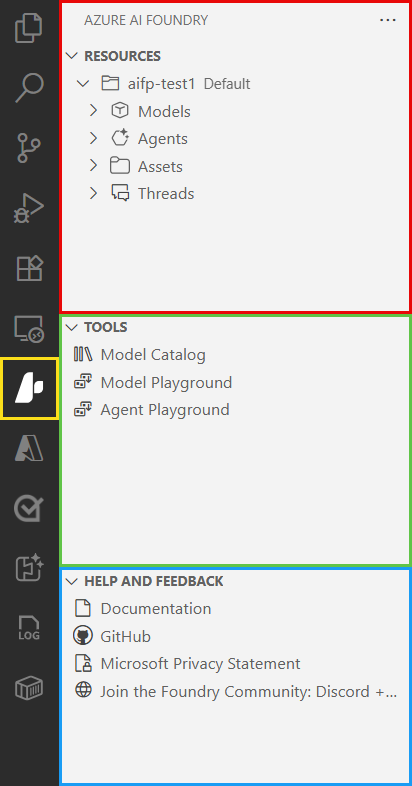Image resolution: width=412 pixels, height=786 pixels.
Task: Collapse the TOOLS section header
Action: 97,327
